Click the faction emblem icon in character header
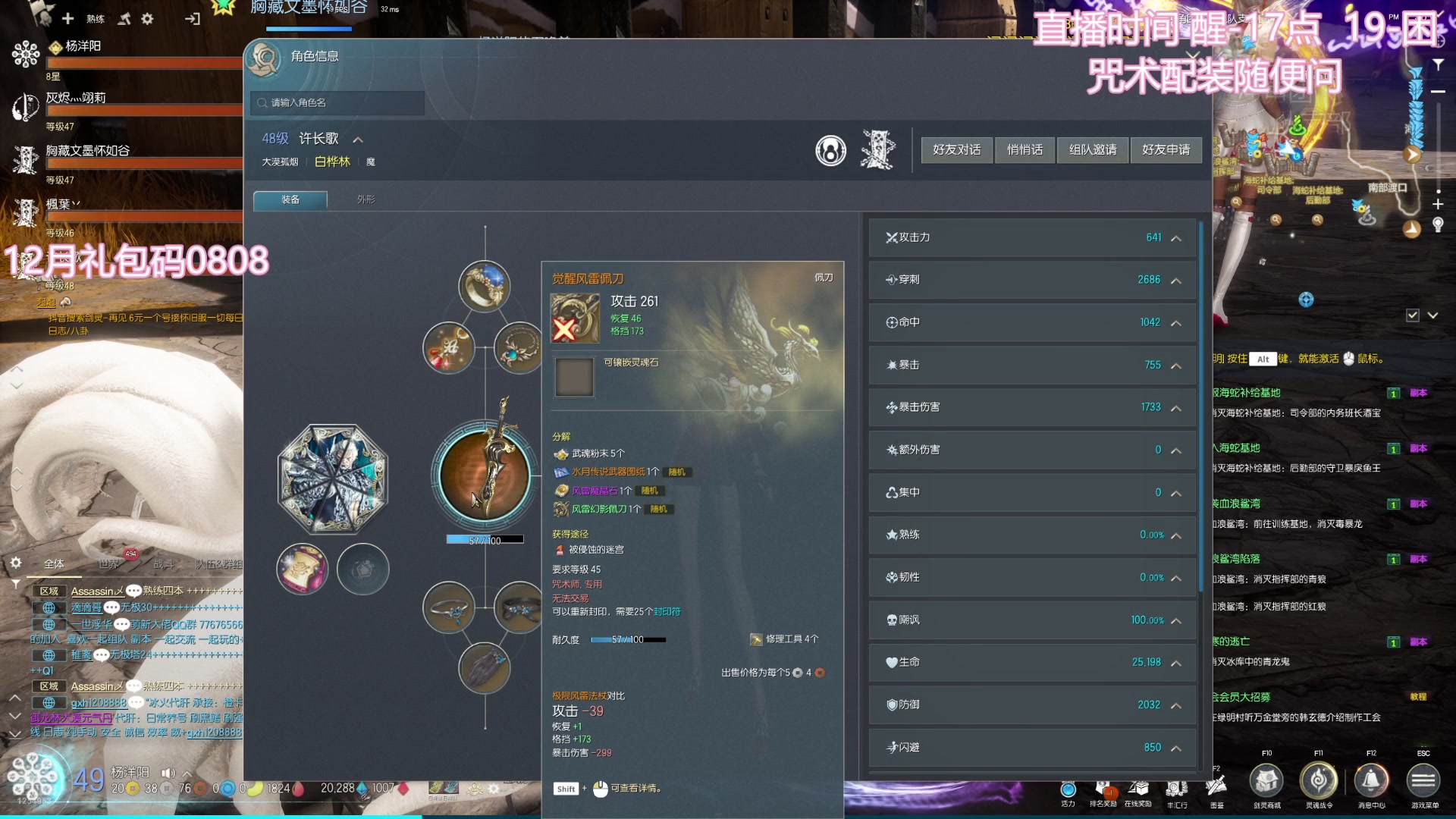Viewport: 1456px width, 819px height. (878, 149)
